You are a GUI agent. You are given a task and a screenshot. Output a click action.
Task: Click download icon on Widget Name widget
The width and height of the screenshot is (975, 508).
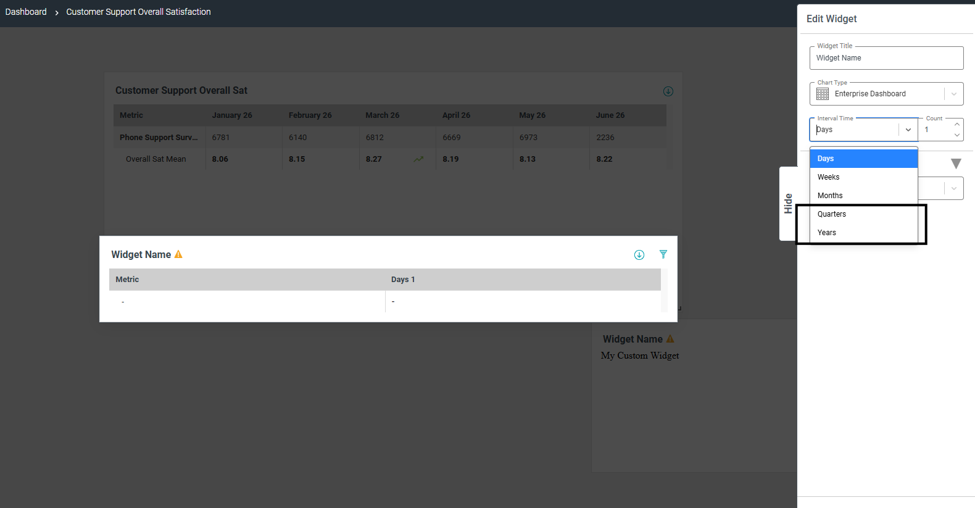point(639,255)
